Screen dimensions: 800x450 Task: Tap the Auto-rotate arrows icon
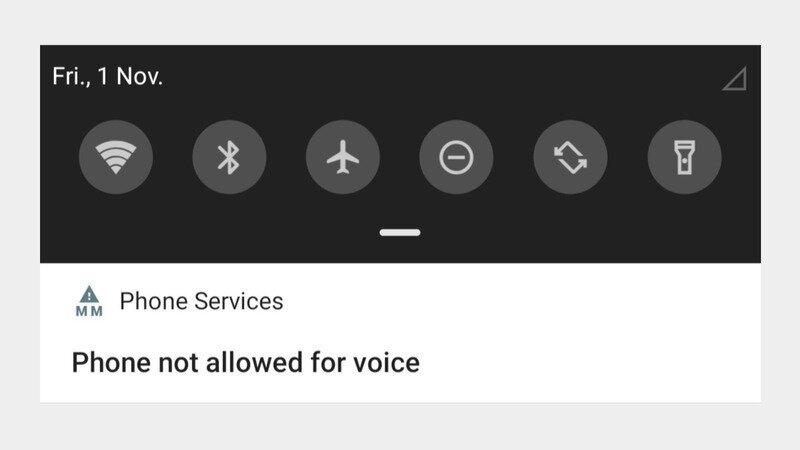(570, 157)
